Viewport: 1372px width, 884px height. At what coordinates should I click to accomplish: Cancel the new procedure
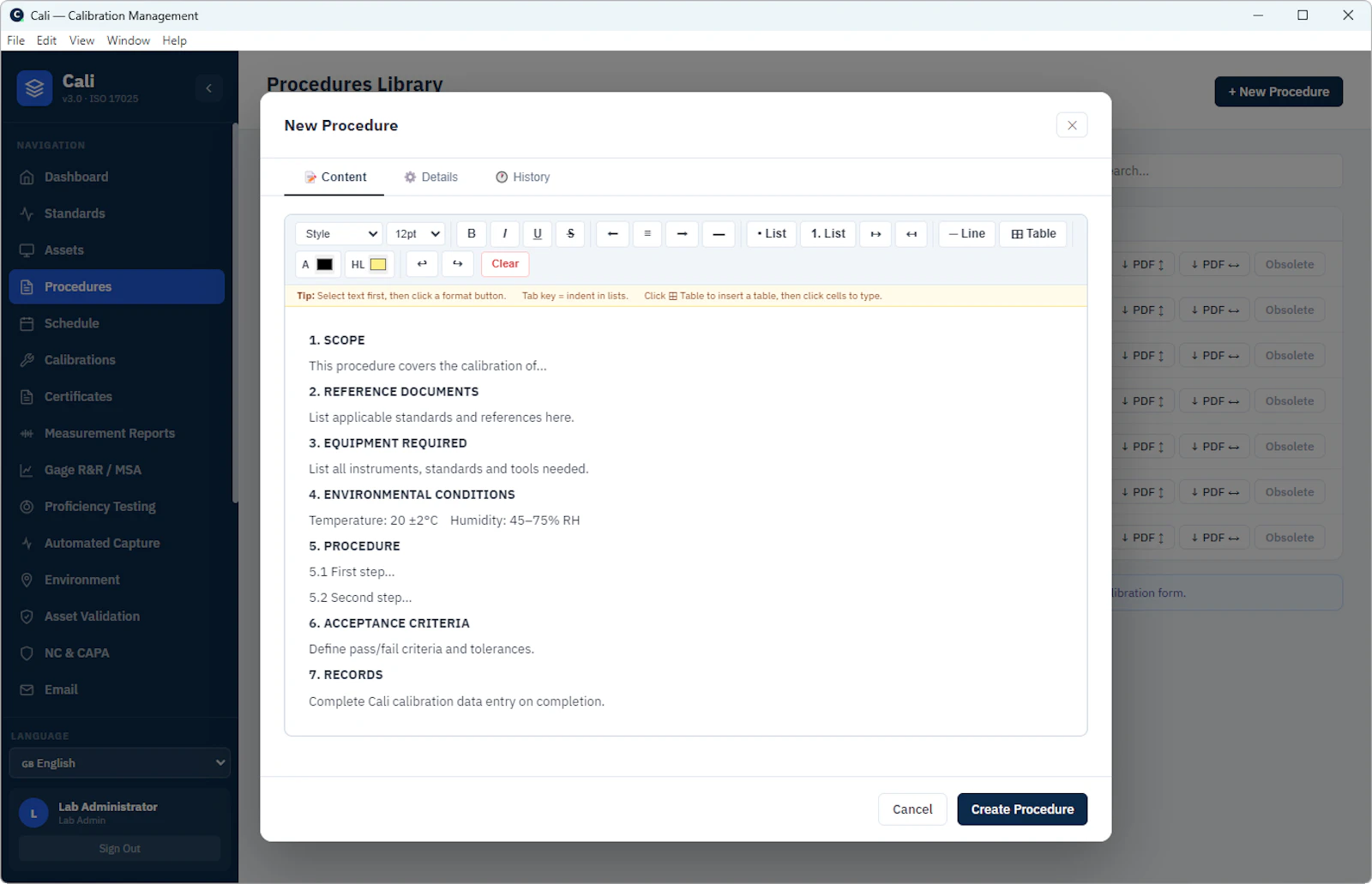click(x=912, y=809)
